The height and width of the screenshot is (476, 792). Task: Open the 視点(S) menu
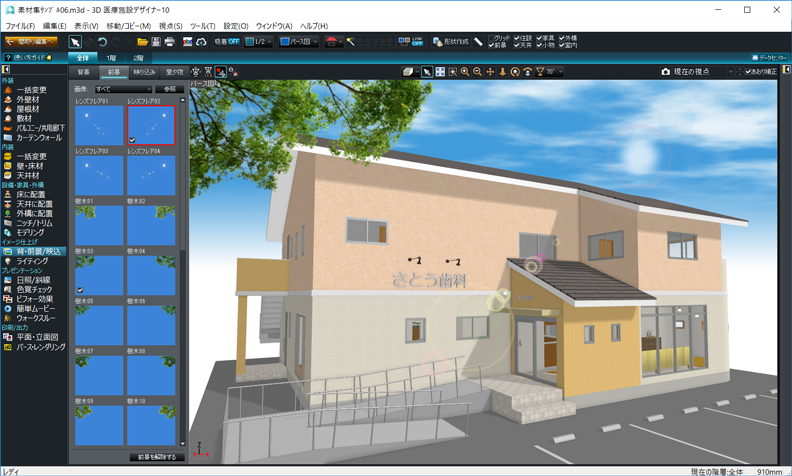pos(170,26)
